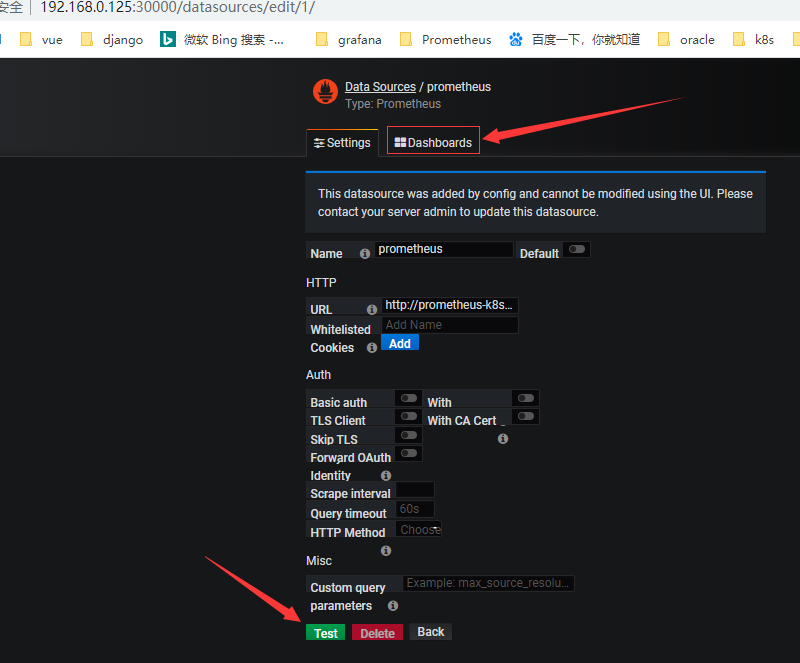
Task: Click the Forward OAuth Identity info icon
Action: pyautogui.click(x=386, y=476)
